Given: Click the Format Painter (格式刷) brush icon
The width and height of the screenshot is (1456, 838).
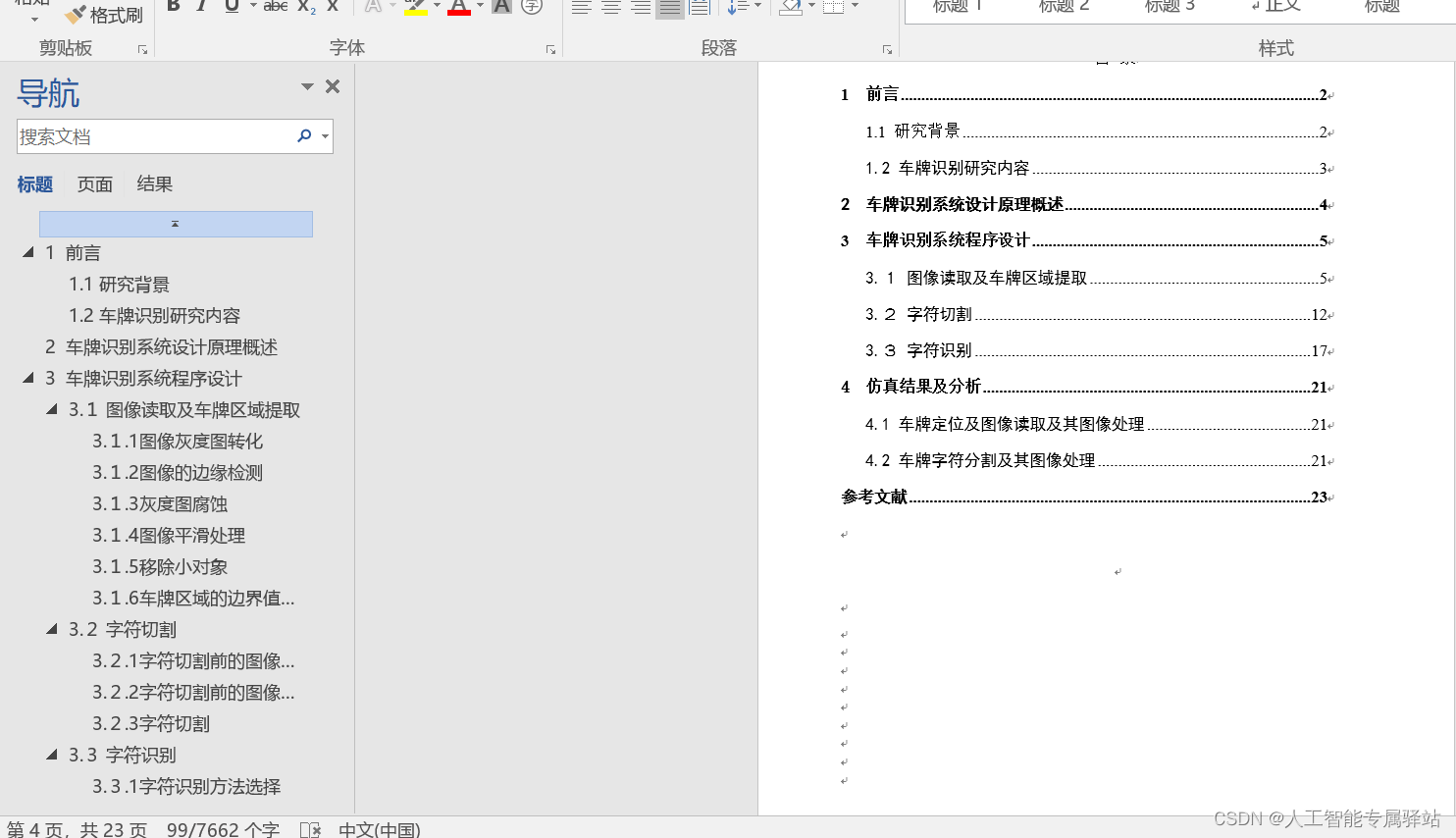Looking at the screenshot, I should tap(76, 15).
